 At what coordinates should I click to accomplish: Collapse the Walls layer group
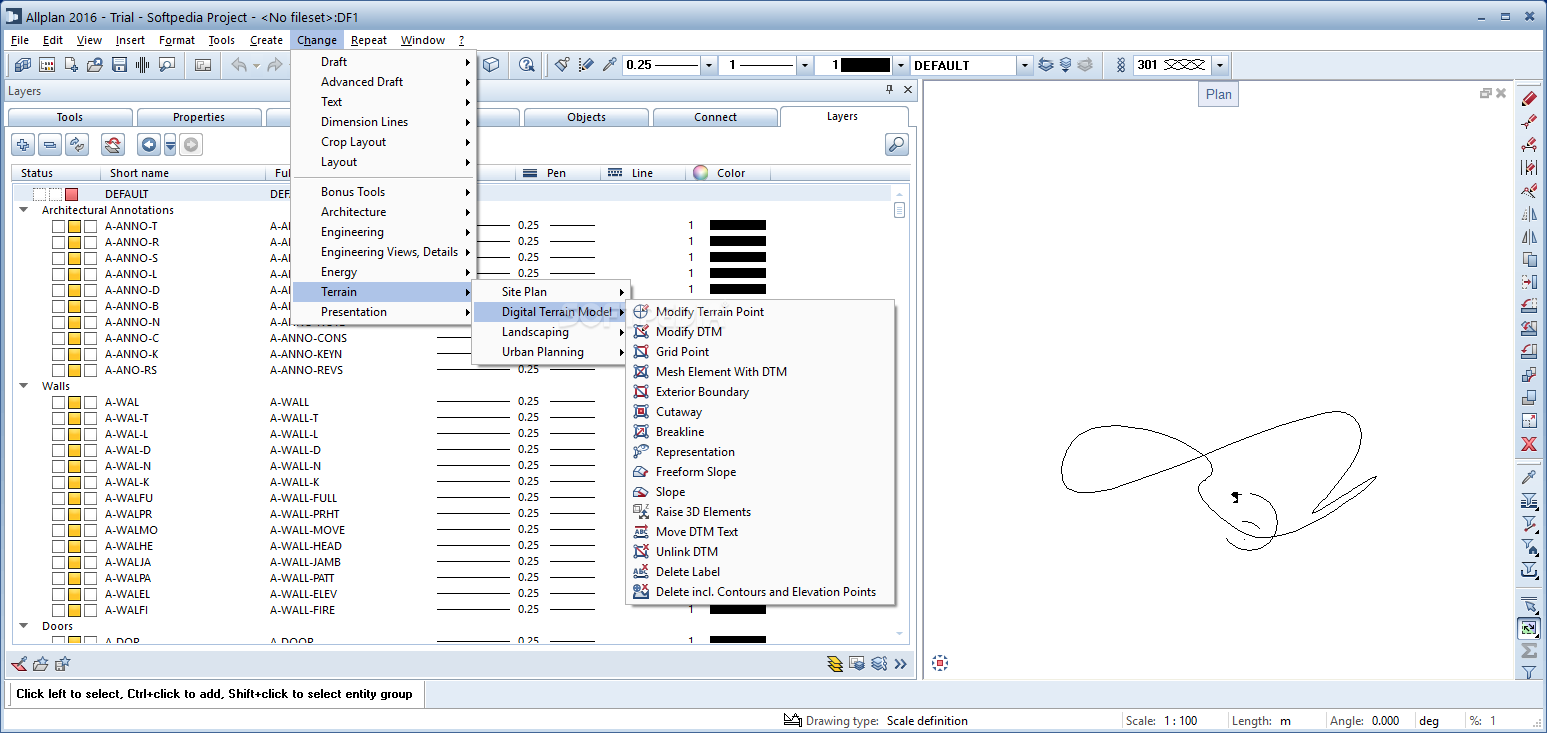(24, 386)
